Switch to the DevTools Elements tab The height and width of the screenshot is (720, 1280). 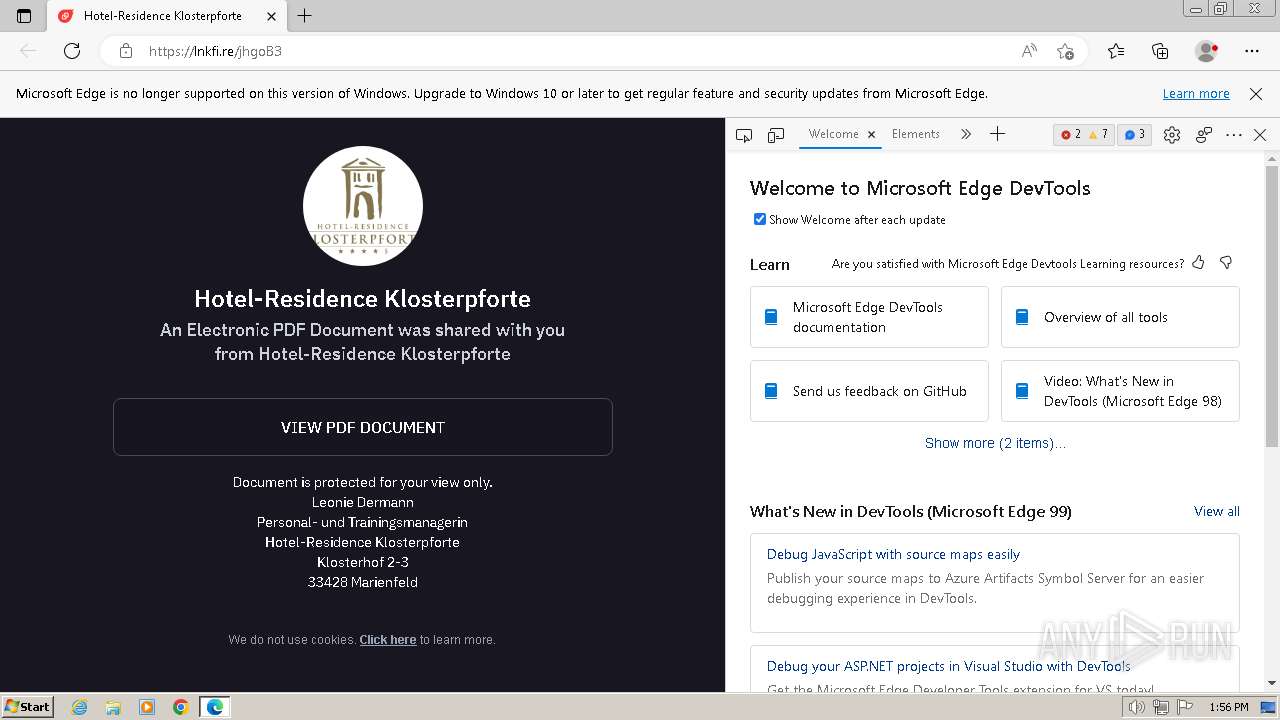click(915, 134)
